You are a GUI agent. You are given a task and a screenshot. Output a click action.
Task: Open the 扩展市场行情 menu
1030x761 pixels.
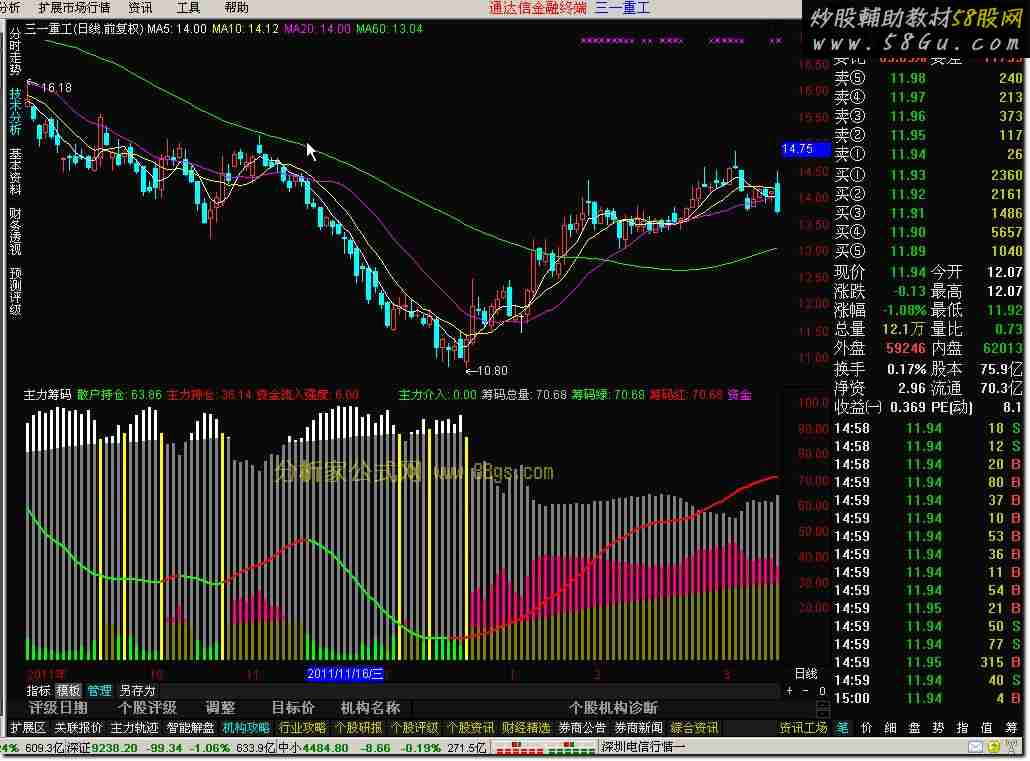point(74,8)
